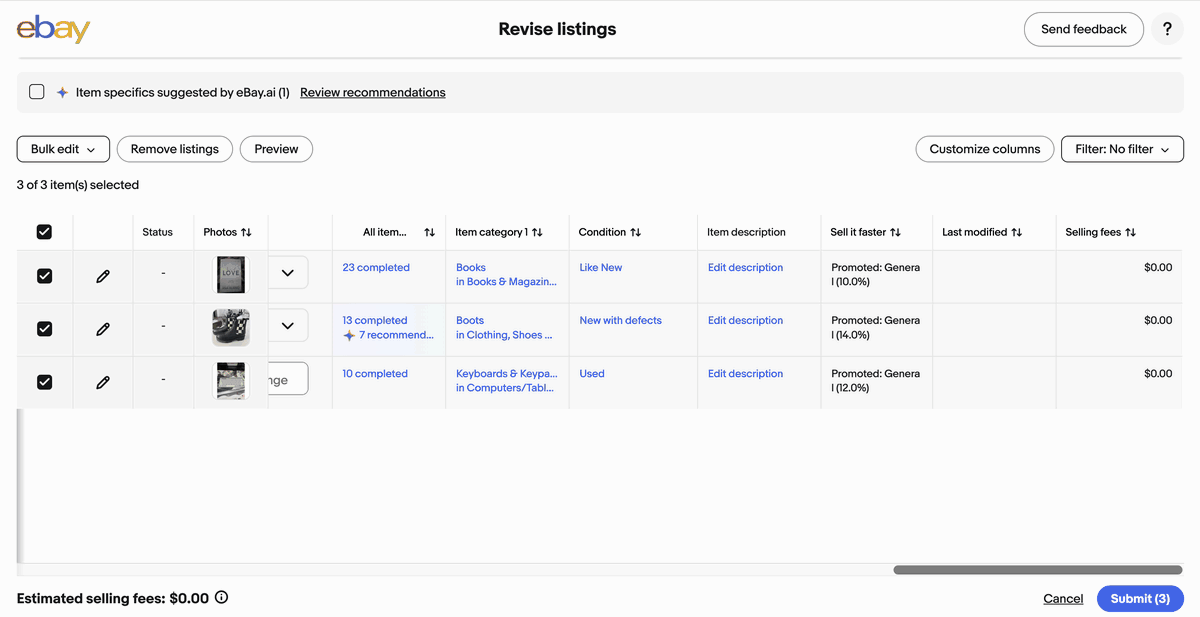Click the boots photo thumbnail

tap(231, 327)
